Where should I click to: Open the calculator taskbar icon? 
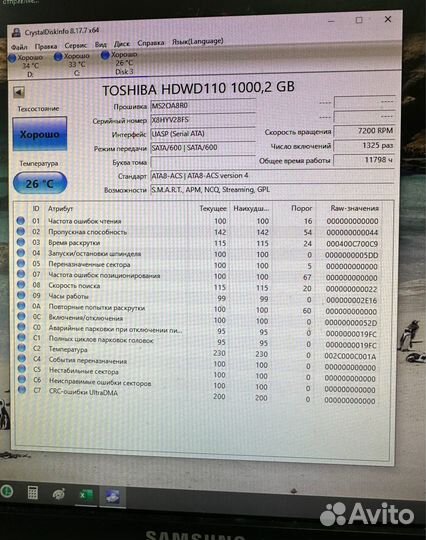(x=33, y=492)
